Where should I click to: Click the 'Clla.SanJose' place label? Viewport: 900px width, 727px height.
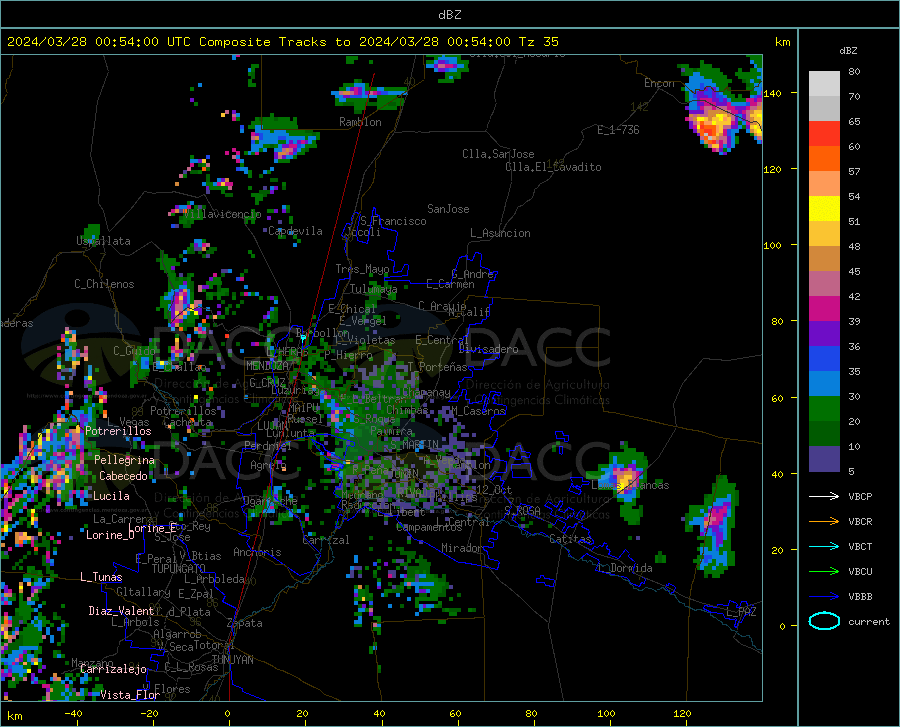pos(498,154)
